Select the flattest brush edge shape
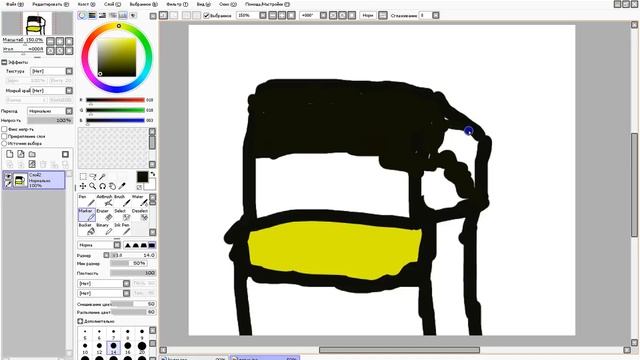640x360 pixels. [x=152, y=245]
